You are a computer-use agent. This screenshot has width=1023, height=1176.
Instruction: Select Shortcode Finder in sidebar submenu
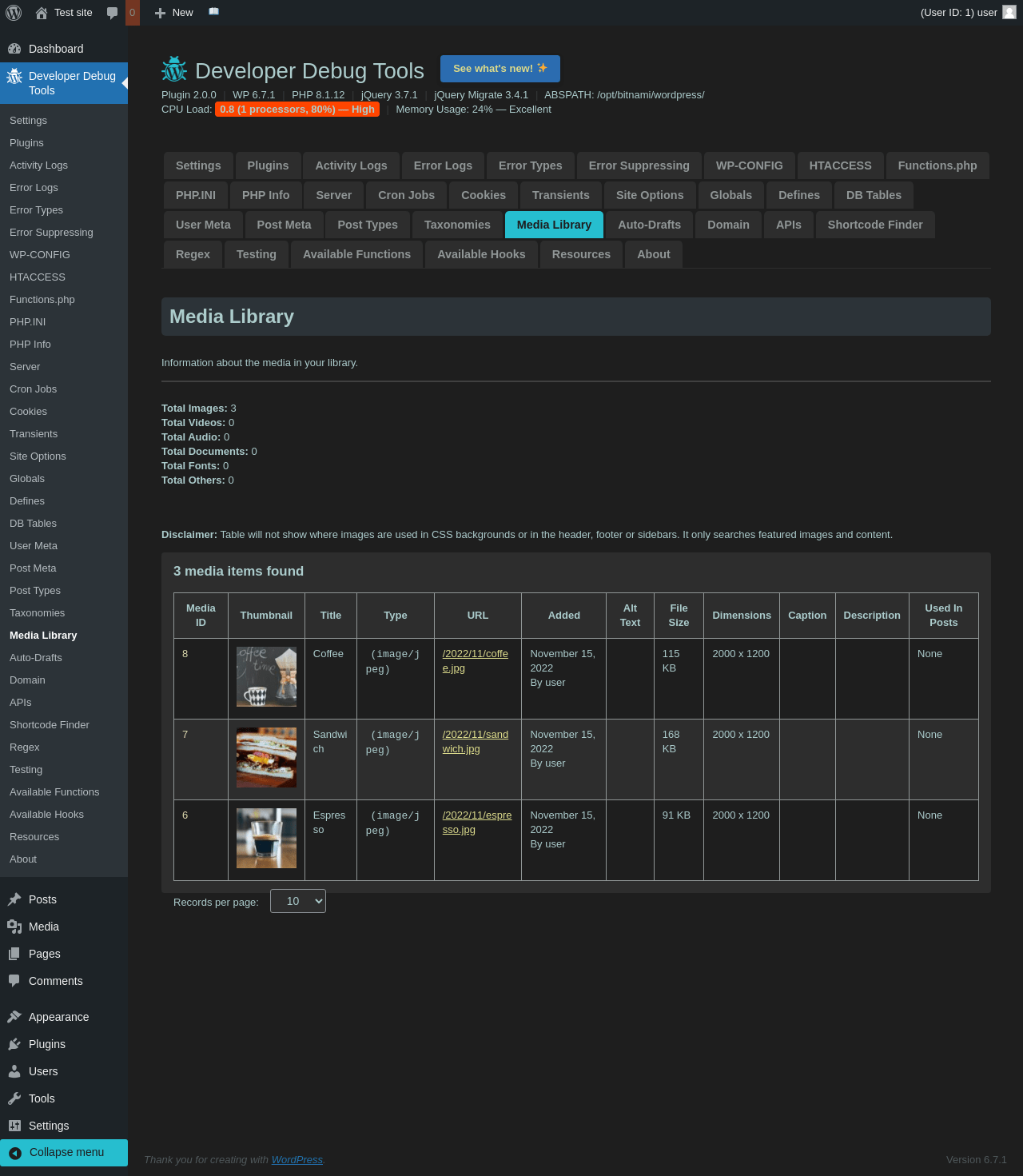[x=50, y=725]
